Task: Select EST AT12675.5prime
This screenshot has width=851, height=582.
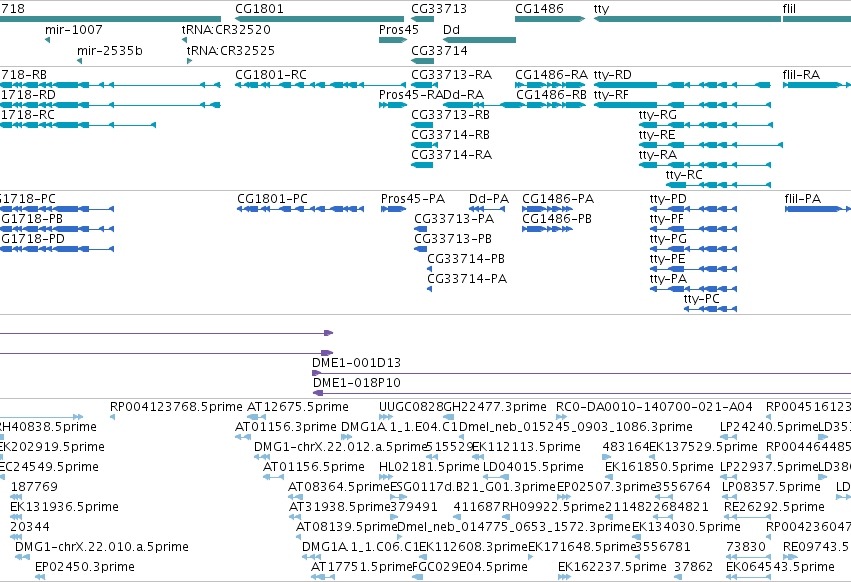Action: (x=256, y=417)
